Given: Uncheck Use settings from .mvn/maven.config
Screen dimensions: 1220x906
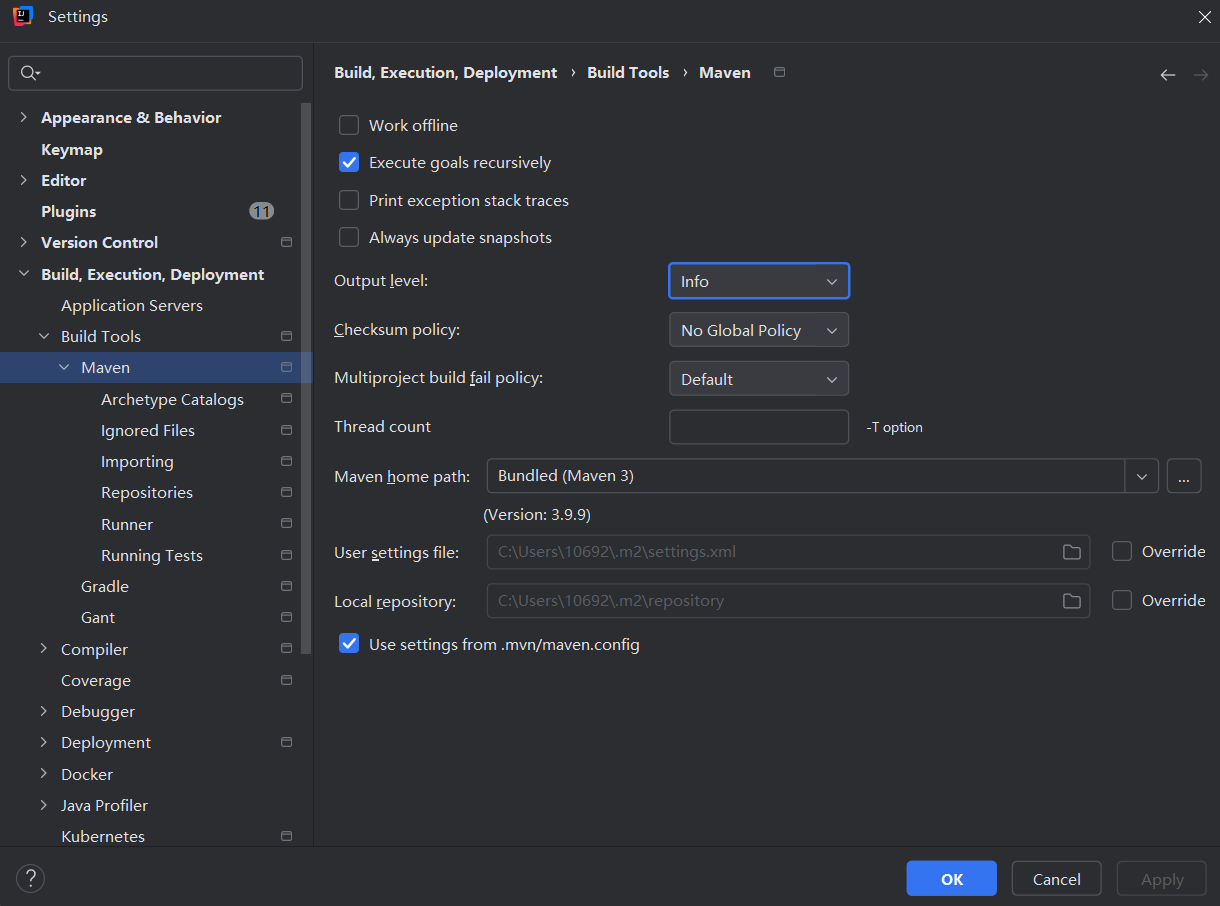Looking at the screenshot, I should tap(349, 644).
